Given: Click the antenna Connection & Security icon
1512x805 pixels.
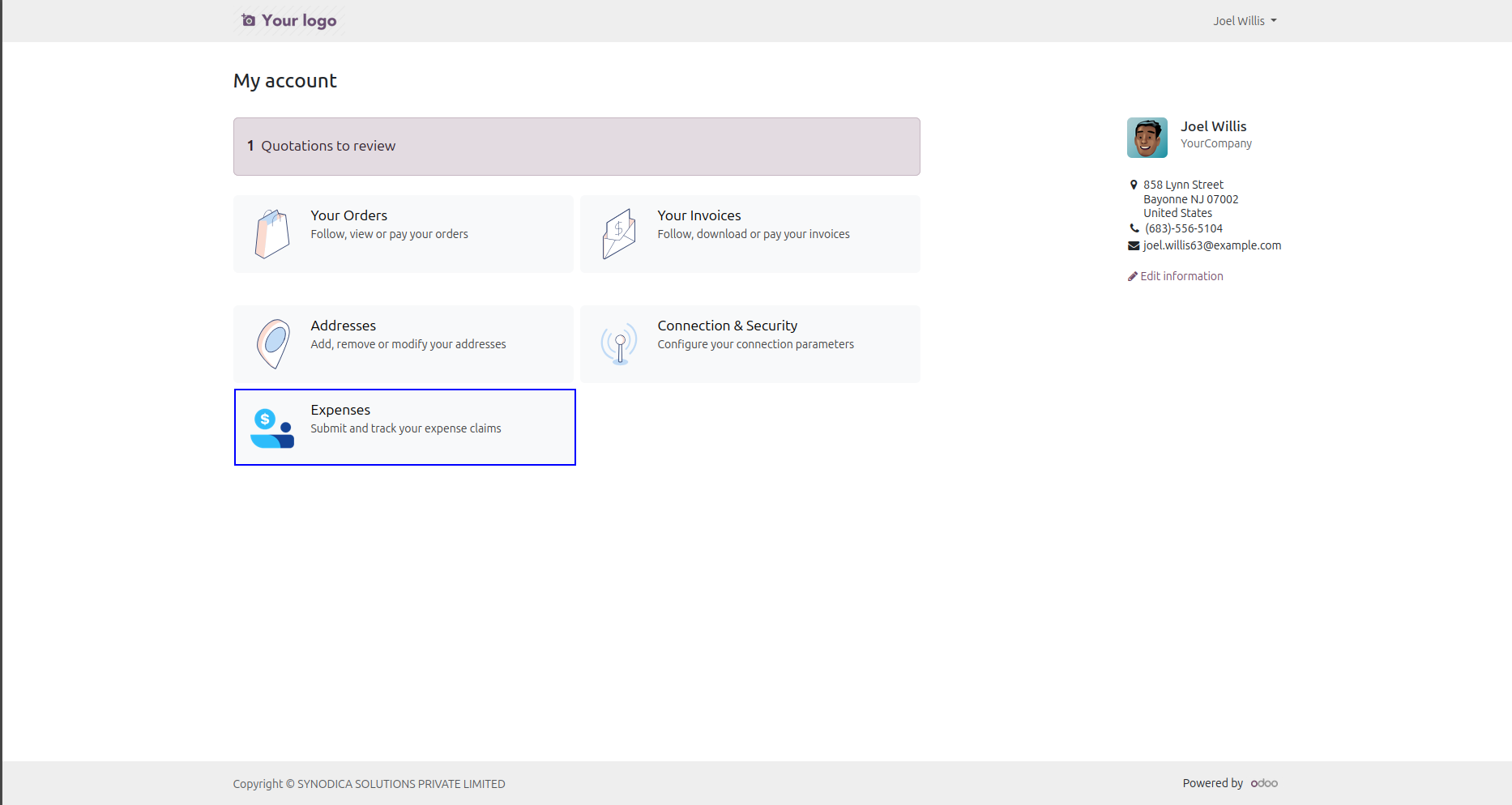Looking at the screenshot, I should click(x=619, y=344).
